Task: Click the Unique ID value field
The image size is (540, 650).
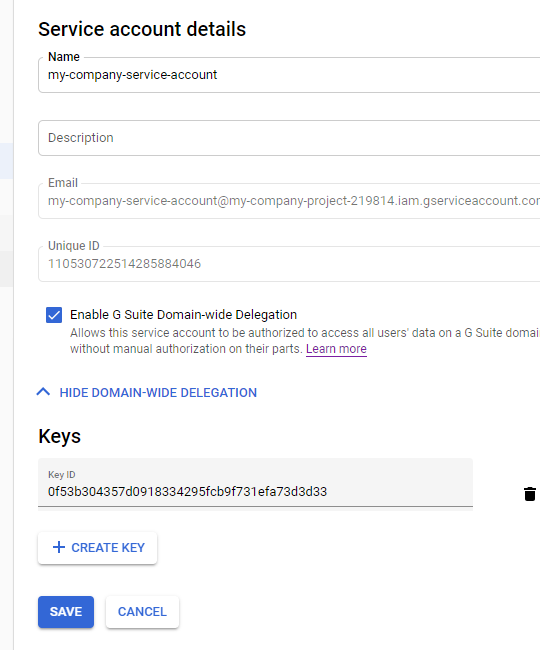Action: pyautogui.click(x=289, y=264)
